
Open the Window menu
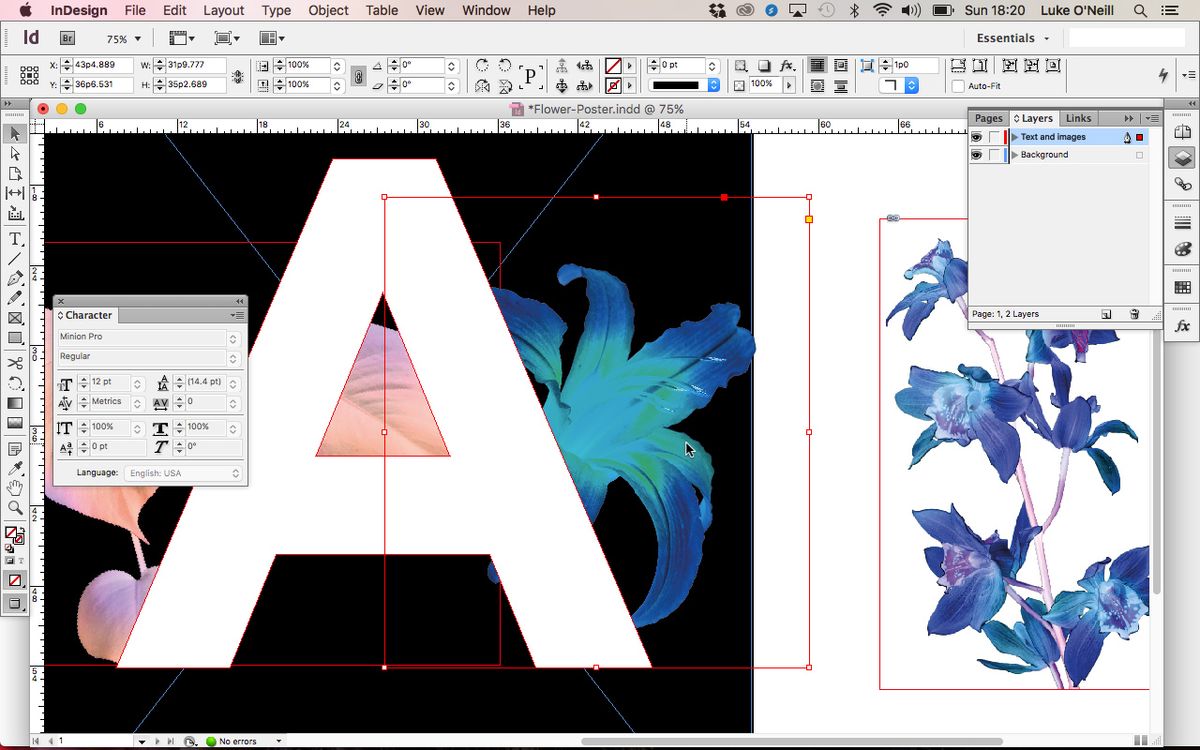click(486, 11)
